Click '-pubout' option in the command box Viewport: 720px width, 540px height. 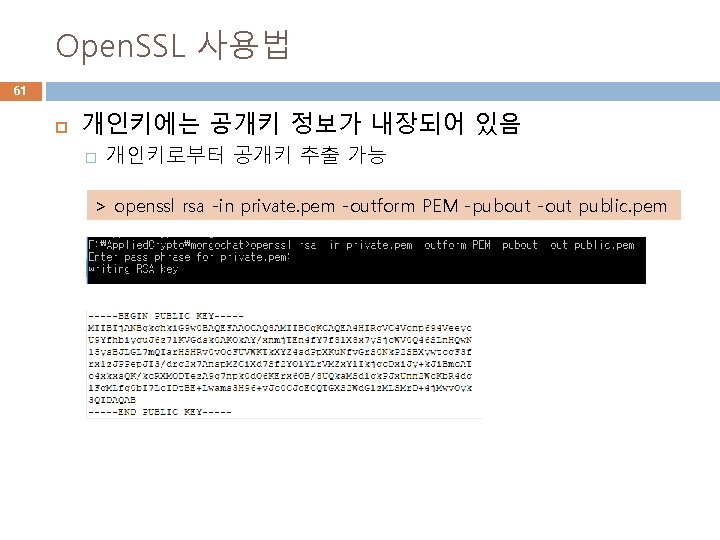[x=498, y=206]
